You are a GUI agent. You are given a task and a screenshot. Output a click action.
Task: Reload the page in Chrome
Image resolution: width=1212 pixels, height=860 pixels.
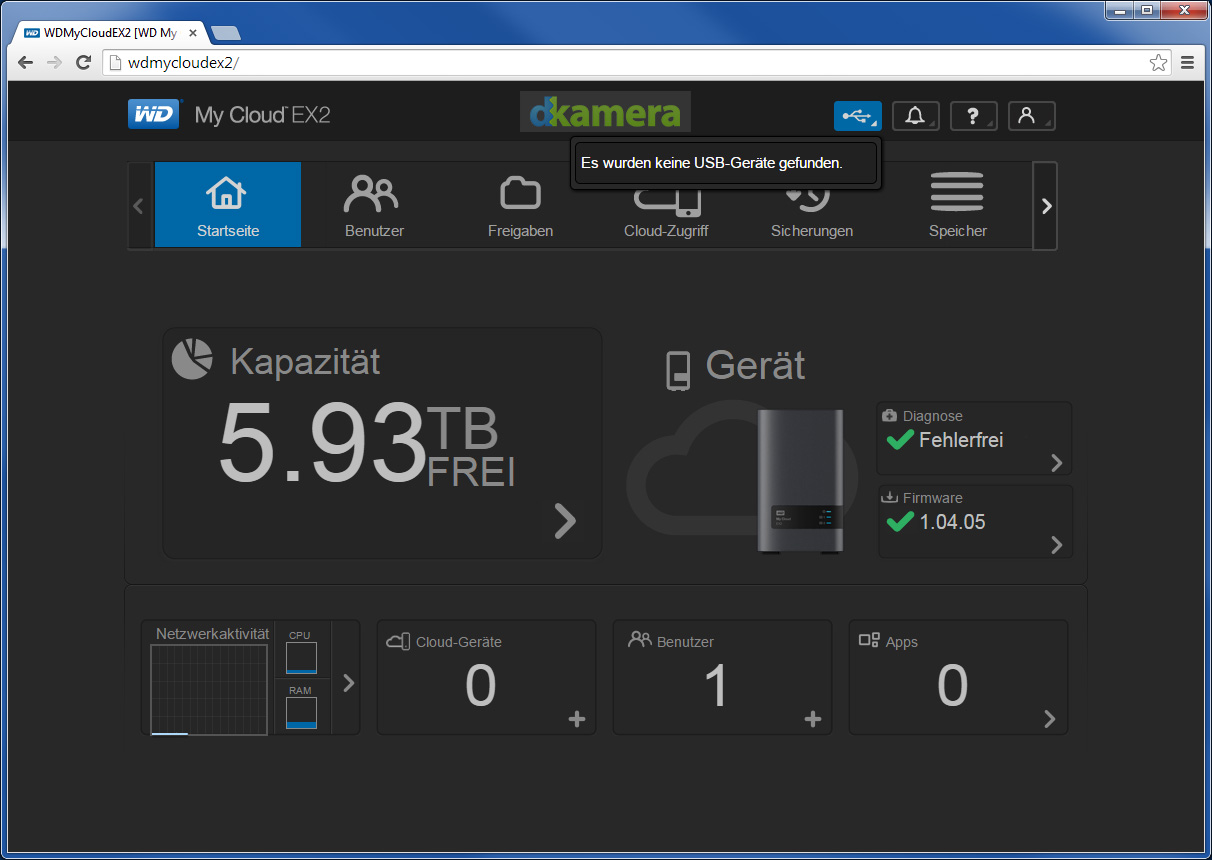tap(84, 63)
